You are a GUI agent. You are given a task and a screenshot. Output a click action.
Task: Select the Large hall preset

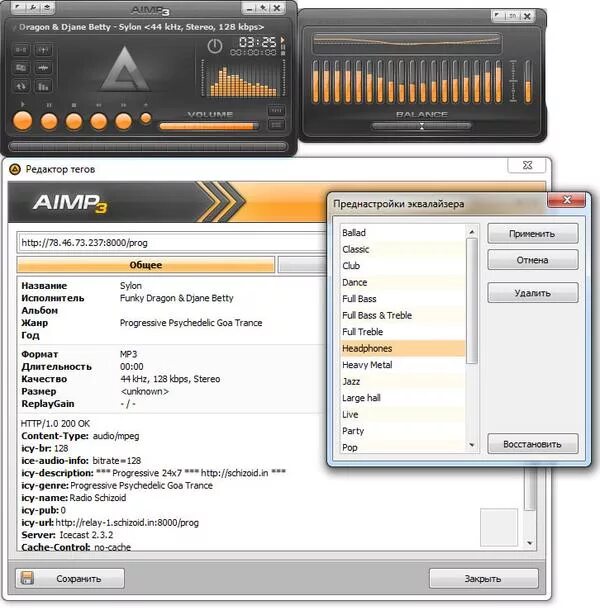403,398
